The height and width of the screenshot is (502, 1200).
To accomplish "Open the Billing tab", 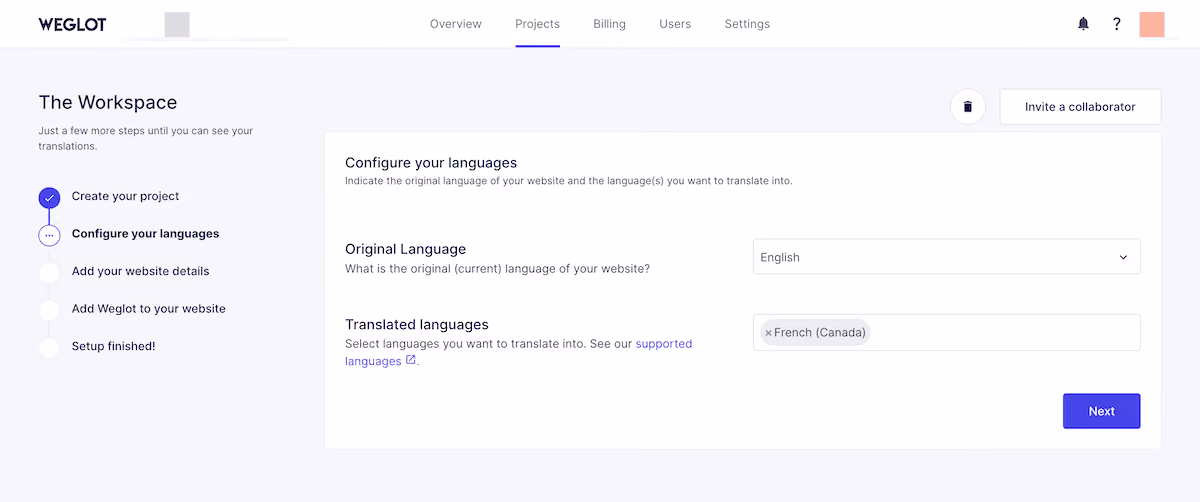I will click(x=609, y=24).
